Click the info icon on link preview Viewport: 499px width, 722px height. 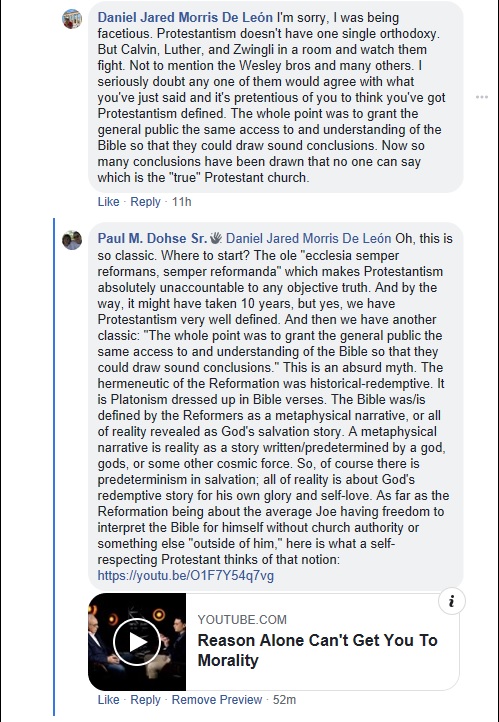tap(451, 602)
